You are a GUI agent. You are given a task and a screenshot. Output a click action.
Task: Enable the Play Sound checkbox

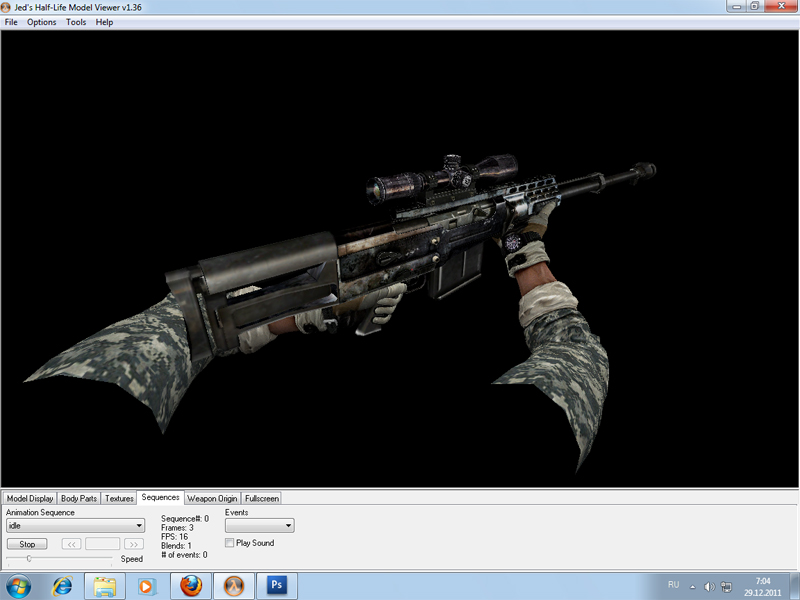(230, 543)
